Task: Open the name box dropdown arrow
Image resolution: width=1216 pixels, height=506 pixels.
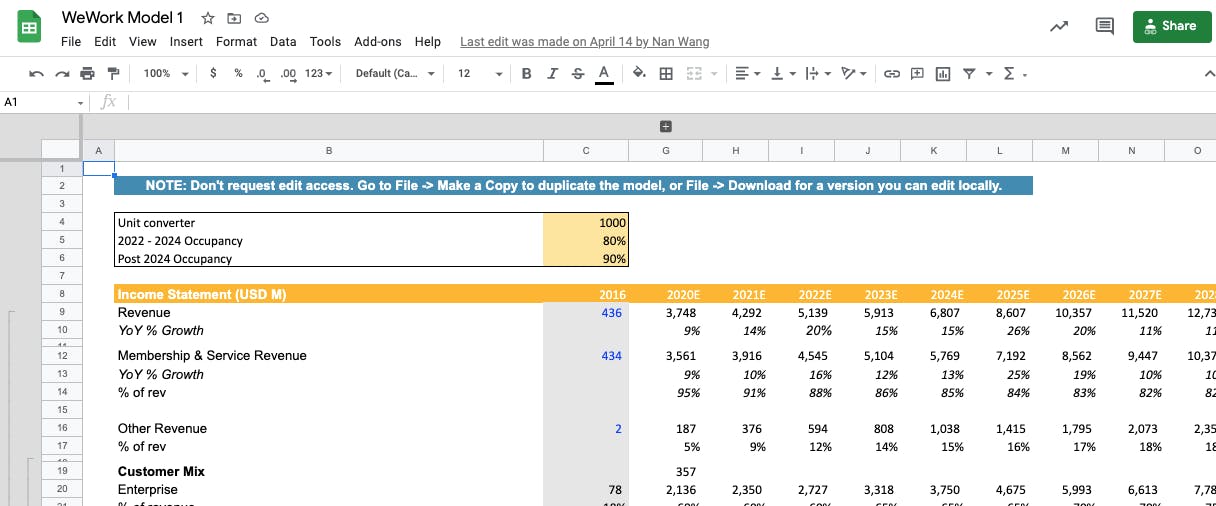Action: click(x=81, y=102)
